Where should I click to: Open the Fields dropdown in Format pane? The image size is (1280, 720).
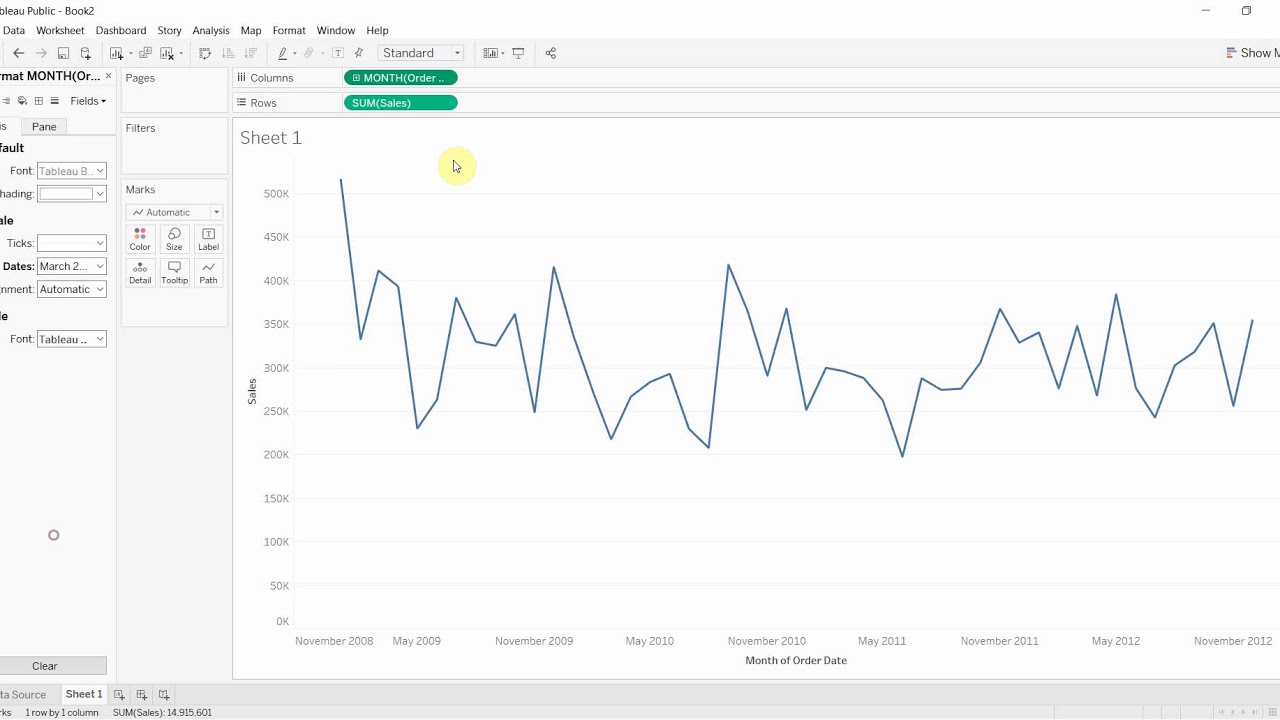[88, 101]
